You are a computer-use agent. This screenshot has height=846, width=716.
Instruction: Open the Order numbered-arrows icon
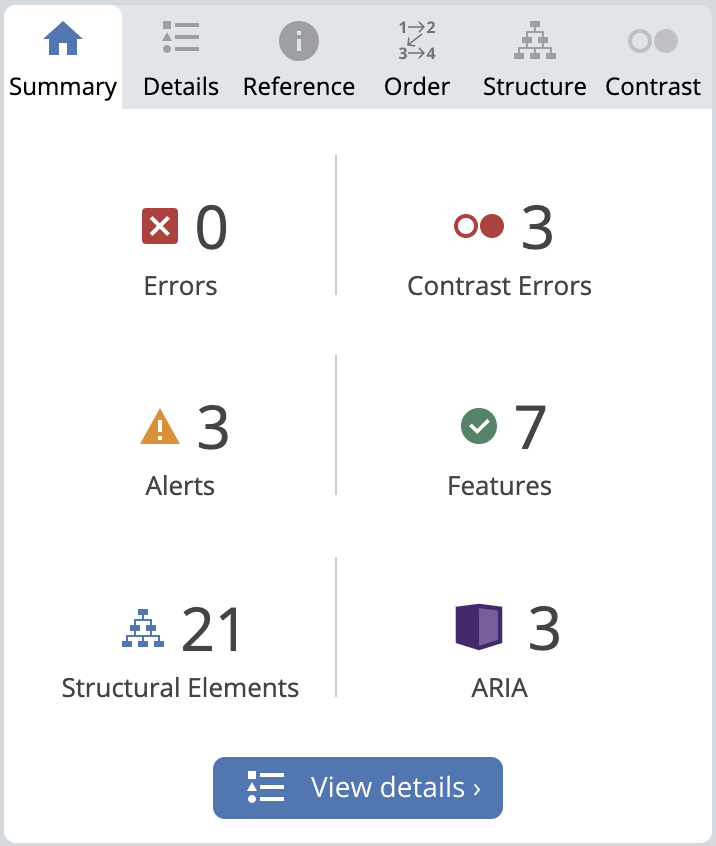coord(417,40)
